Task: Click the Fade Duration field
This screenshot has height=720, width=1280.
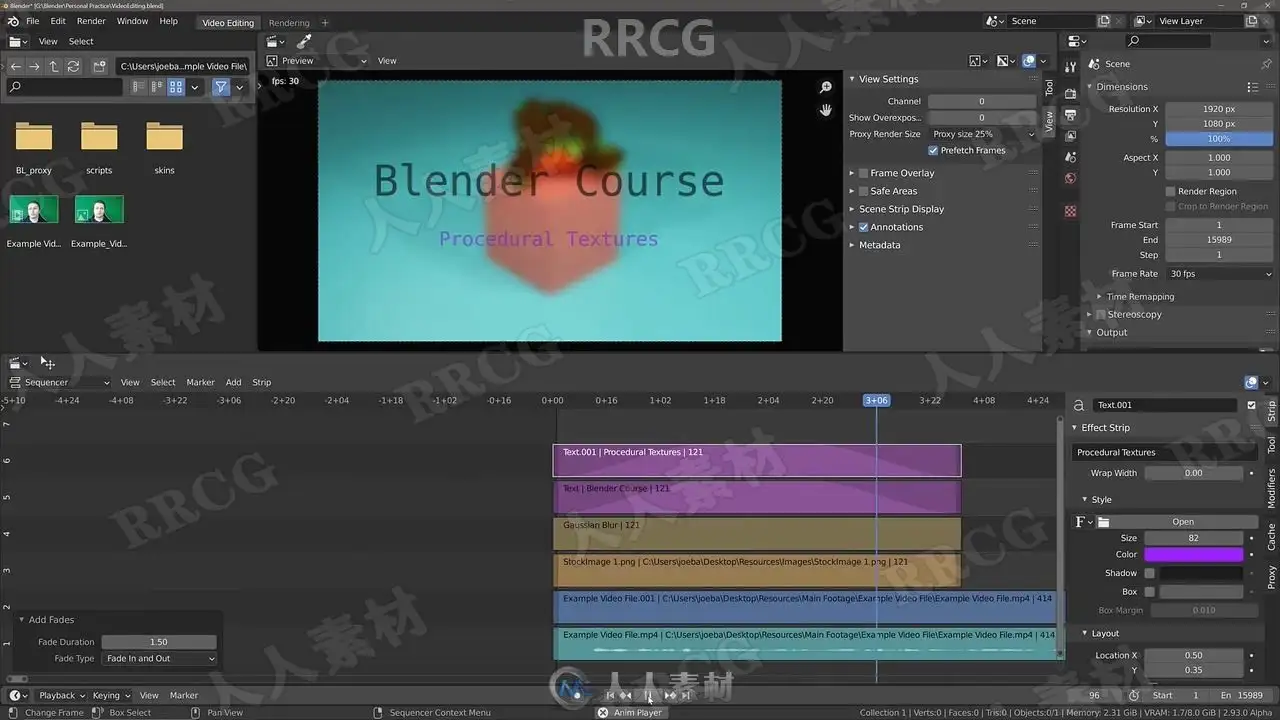Action: (x=159, y=642)
